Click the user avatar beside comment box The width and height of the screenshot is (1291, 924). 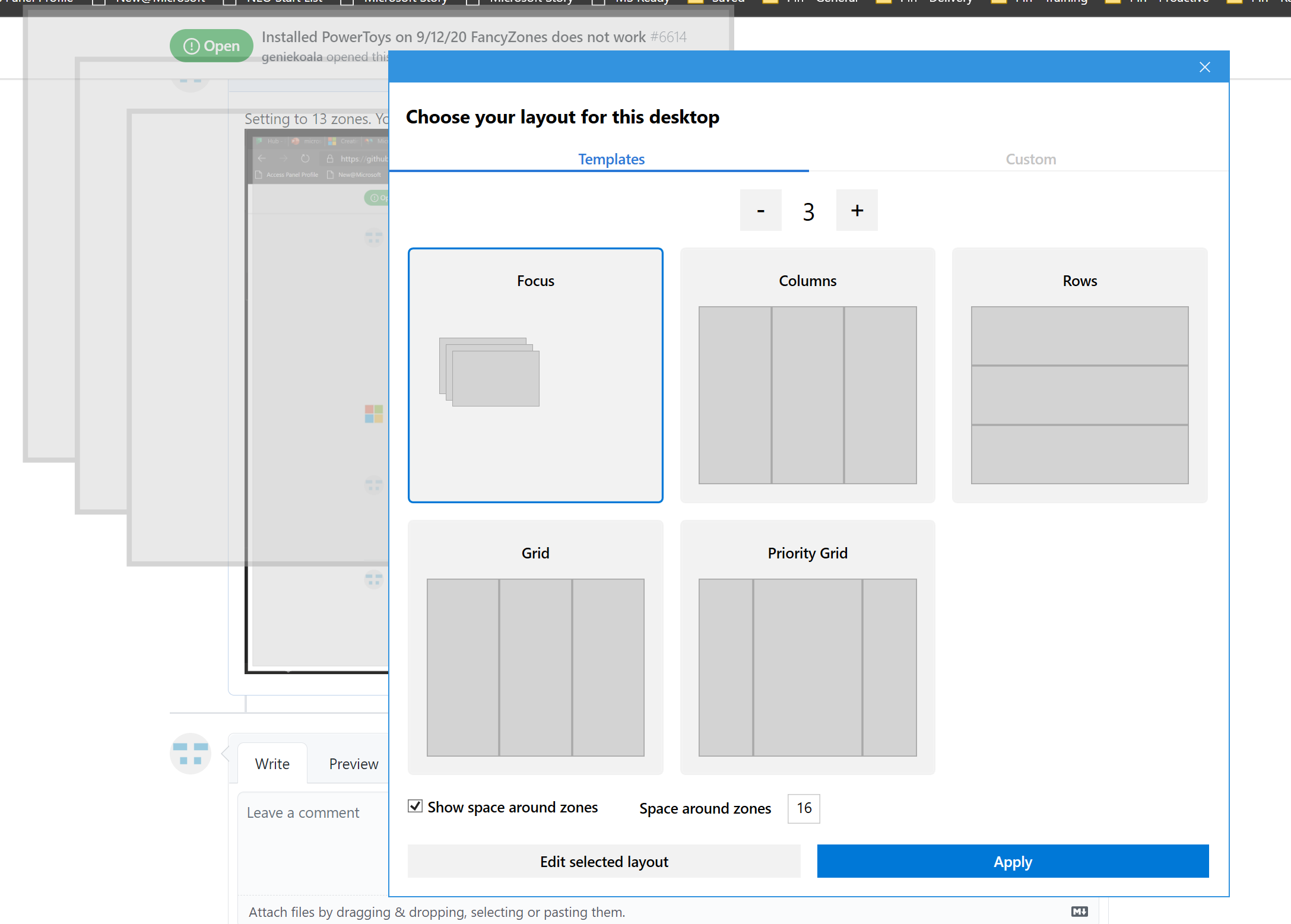[190, 753]
